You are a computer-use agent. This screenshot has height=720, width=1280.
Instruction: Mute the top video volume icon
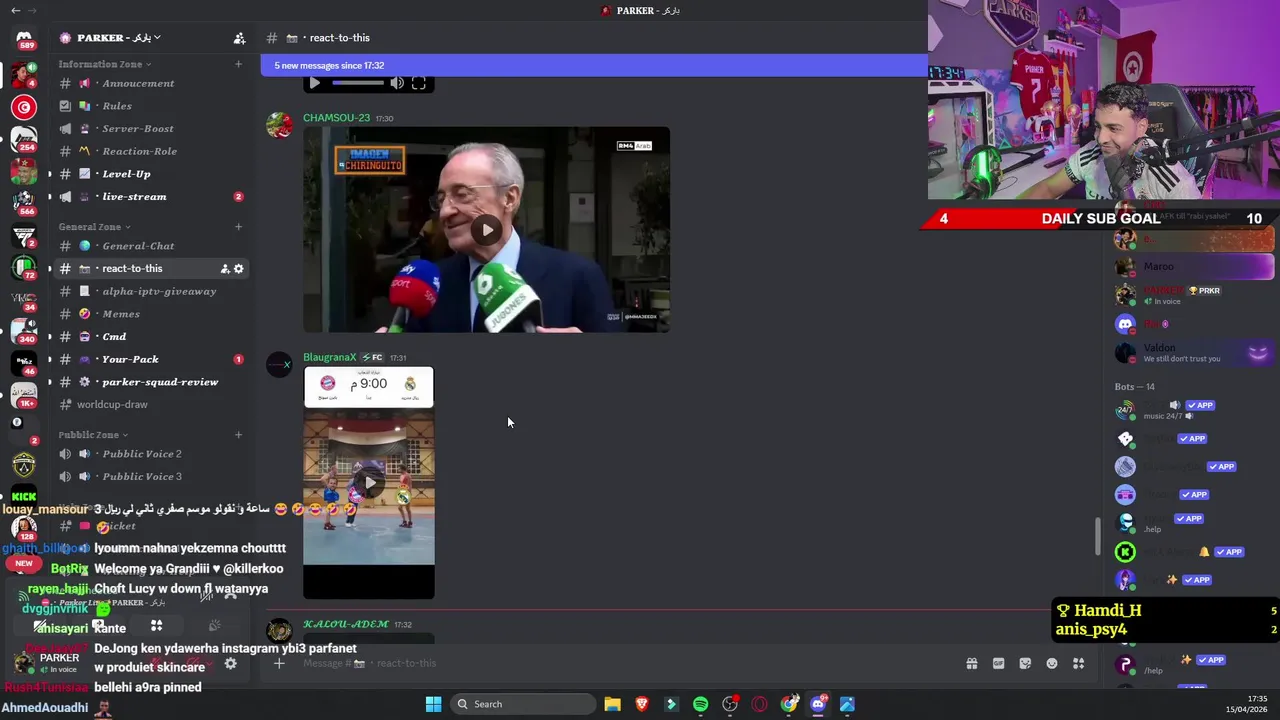click(397, 83)
